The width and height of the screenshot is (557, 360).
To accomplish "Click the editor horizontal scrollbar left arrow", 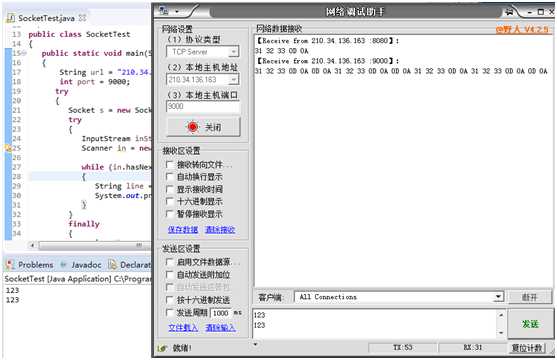I will [32, 245].
